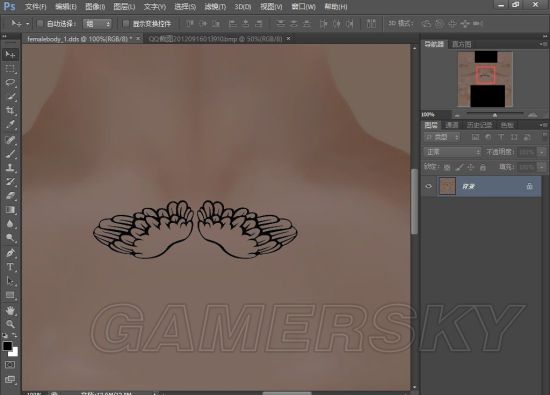The width and height of the screenshot is (550, 395).
Task: Select the Blur tool
Action: (x=10, y=224)
